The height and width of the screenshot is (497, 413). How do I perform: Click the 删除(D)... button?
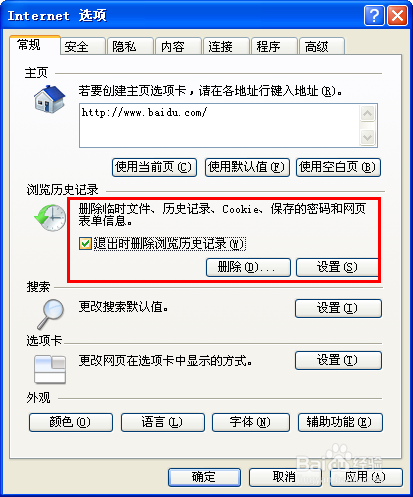(x=248, y=267)
